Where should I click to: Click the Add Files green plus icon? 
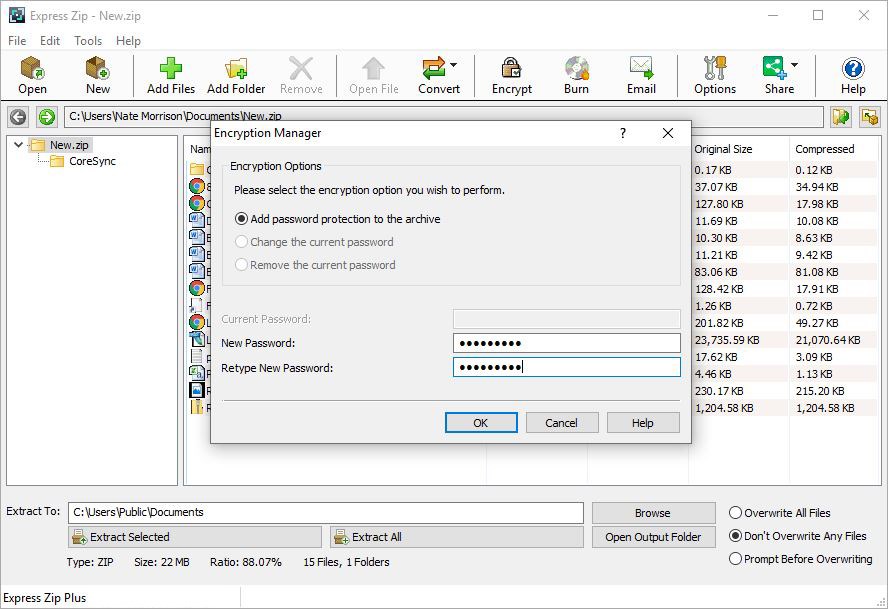pos(170,69)
